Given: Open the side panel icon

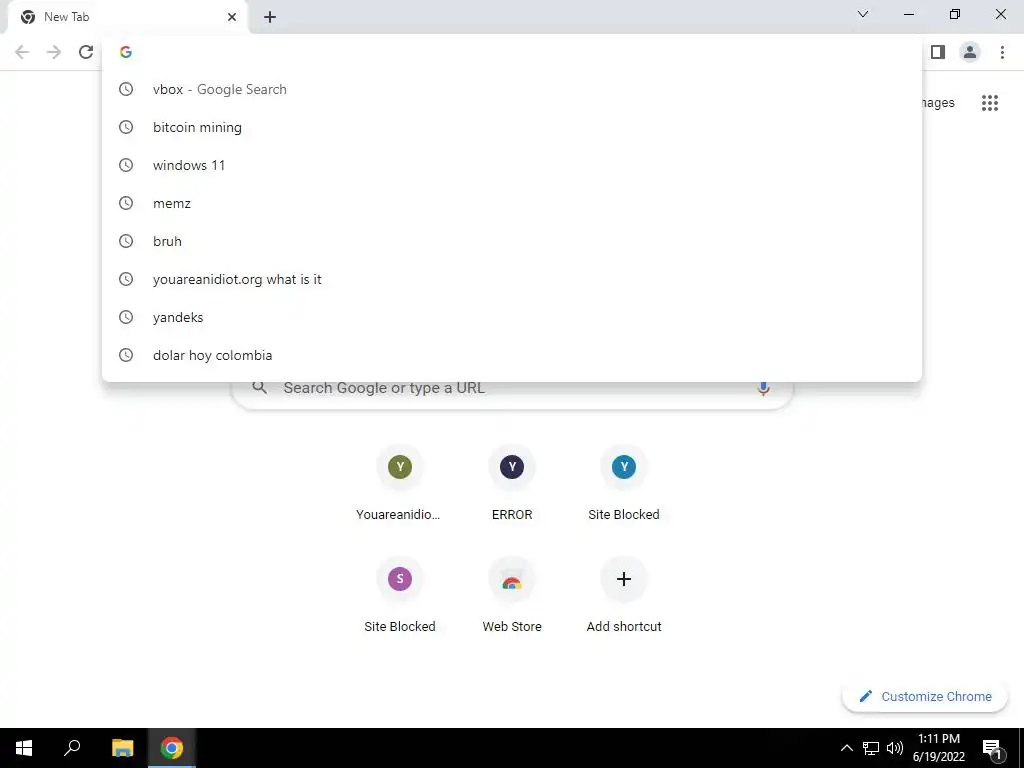Looking at the screenshot, I should [x=938, y=52].
